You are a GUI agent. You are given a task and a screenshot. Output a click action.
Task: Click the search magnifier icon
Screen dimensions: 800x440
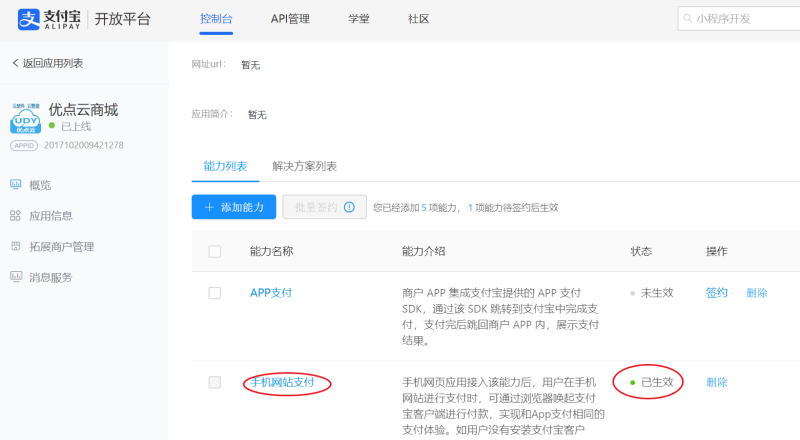[687, 18]
